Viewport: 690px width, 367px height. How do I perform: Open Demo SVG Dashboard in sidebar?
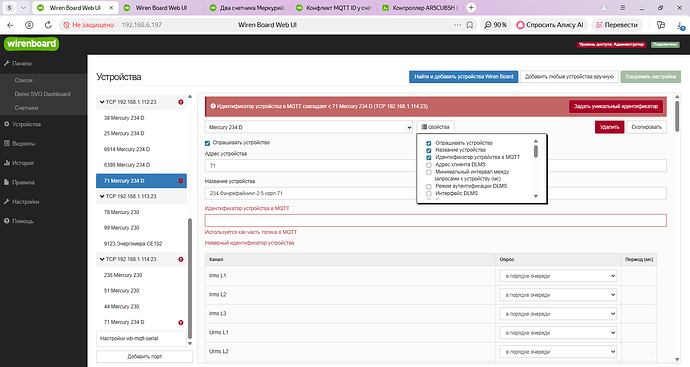click(x=42, y=94)
